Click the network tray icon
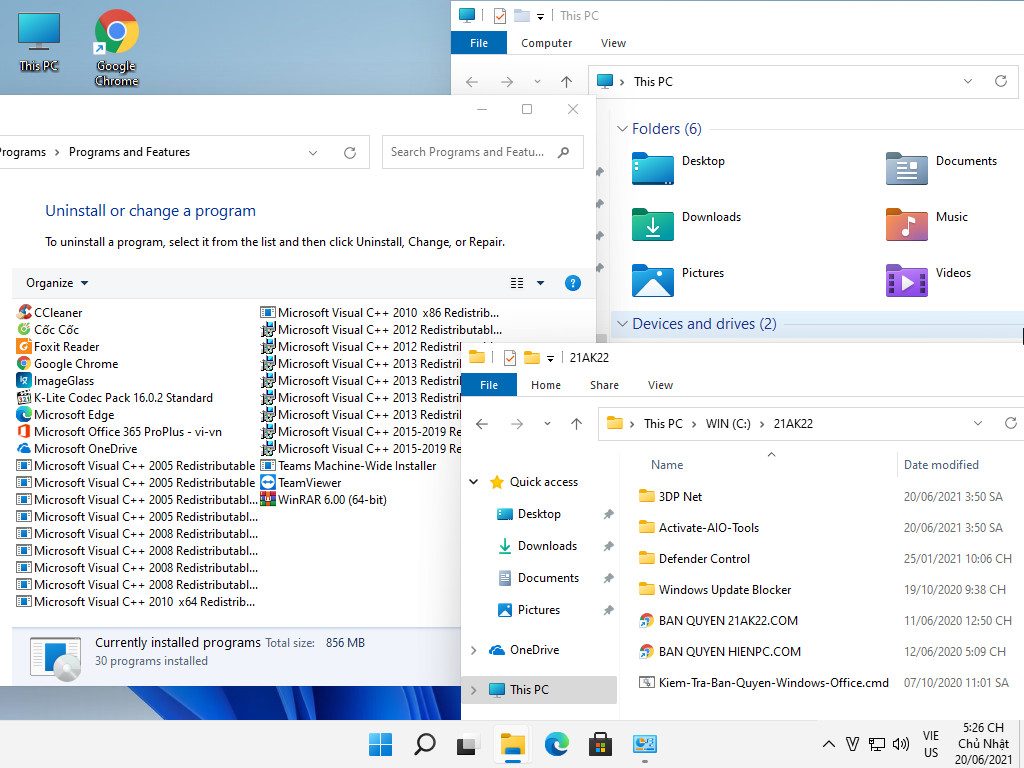 coord(876,744)
